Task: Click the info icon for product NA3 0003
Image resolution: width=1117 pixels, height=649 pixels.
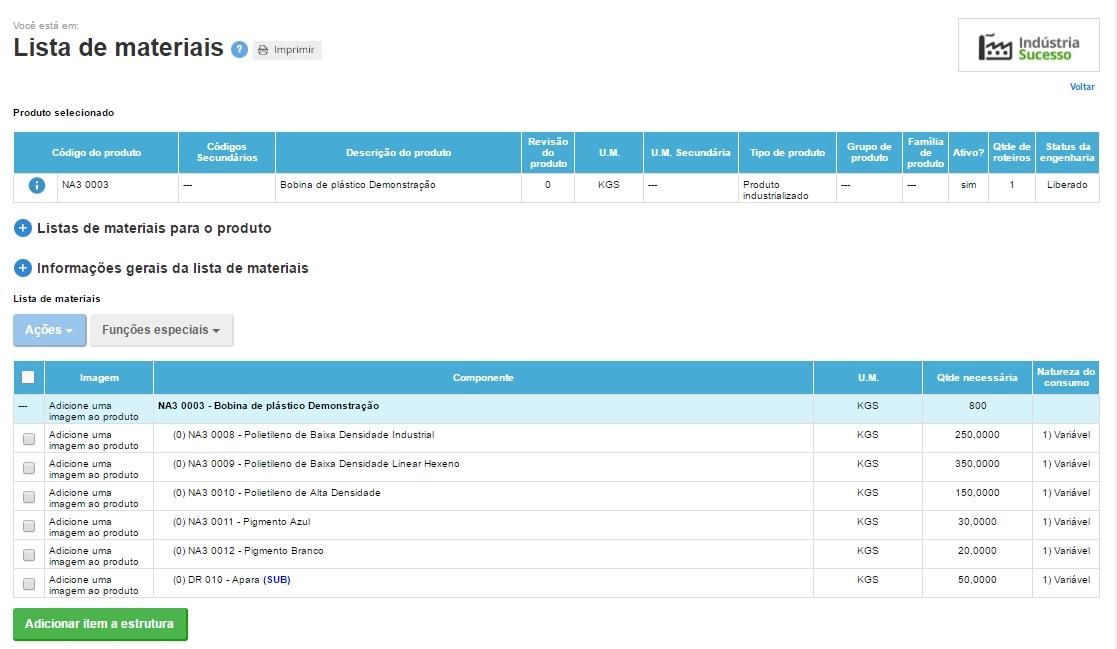Action: click(x=37, y=185)
